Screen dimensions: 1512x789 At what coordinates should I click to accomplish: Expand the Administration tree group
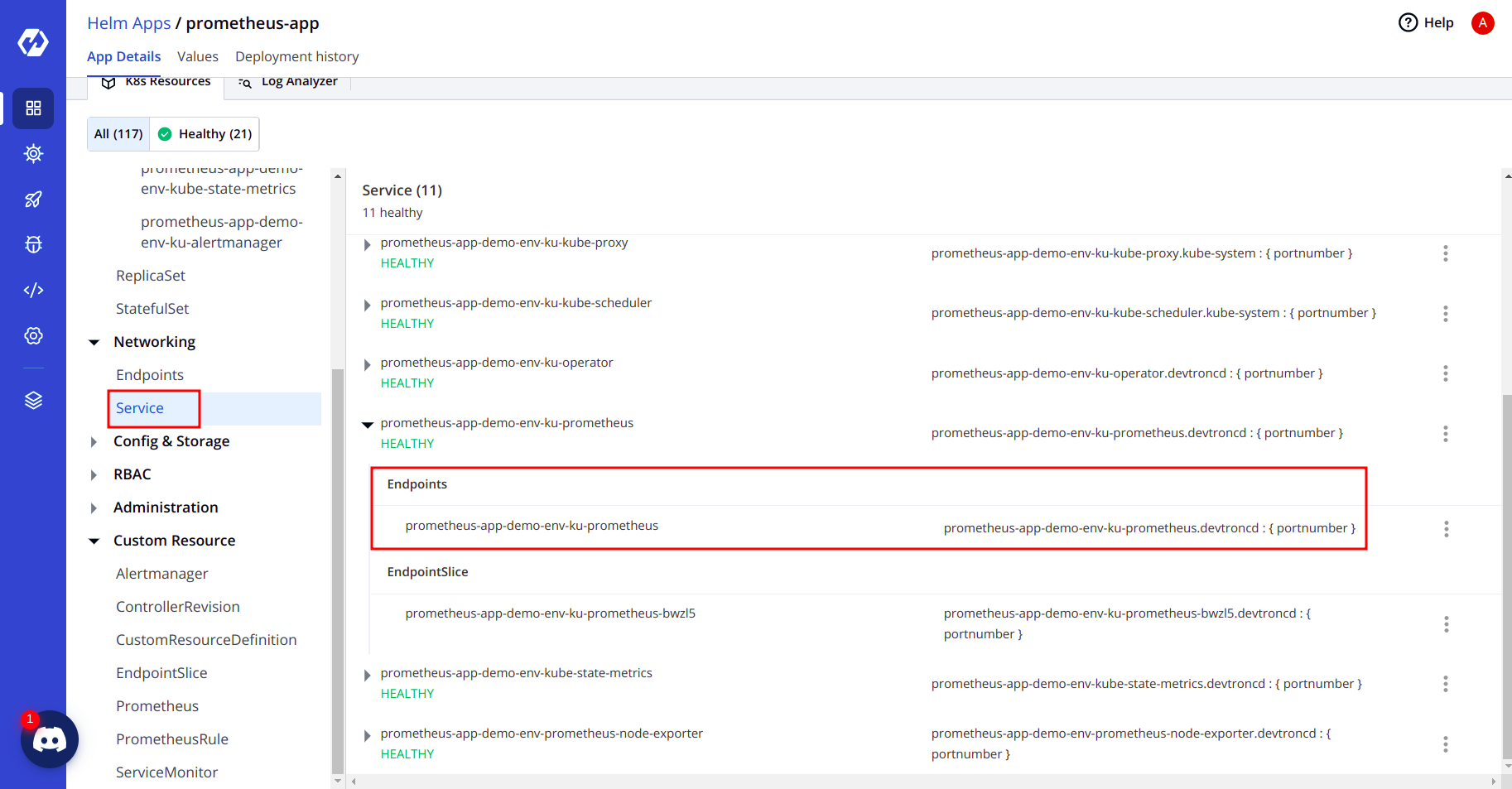coord(94,508)
